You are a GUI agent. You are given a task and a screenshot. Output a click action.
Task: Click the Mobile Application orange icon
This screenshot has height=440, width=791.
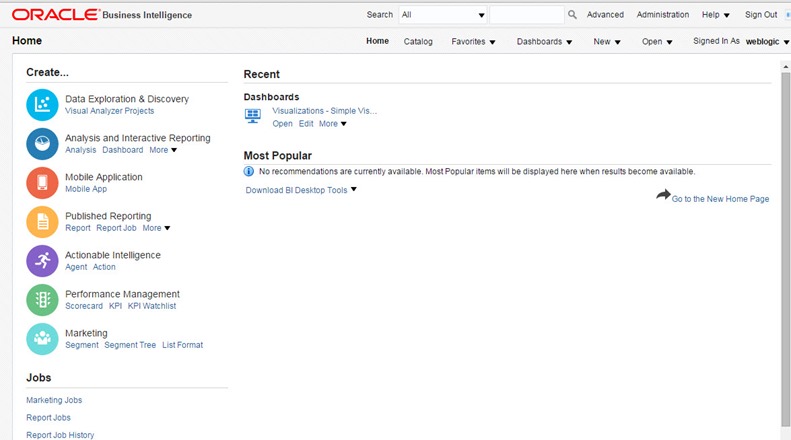tap(42, 183)
